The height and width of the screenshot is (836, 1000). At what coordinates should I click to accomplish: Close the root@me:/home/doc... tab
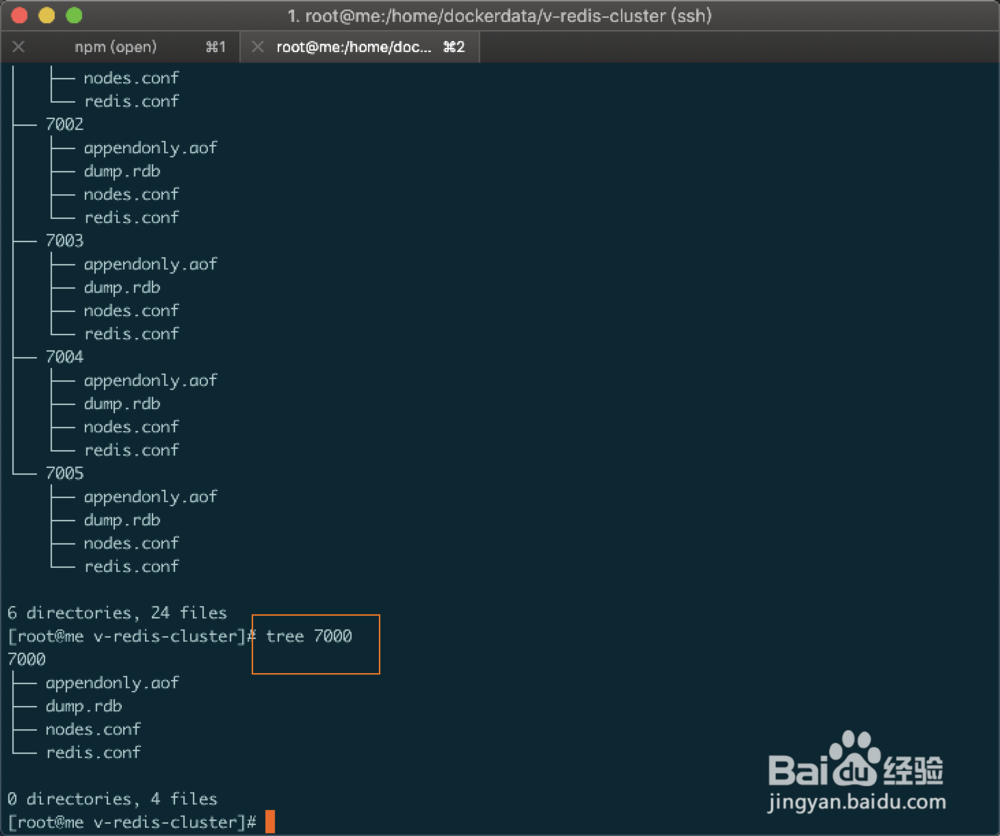point(258,47)
